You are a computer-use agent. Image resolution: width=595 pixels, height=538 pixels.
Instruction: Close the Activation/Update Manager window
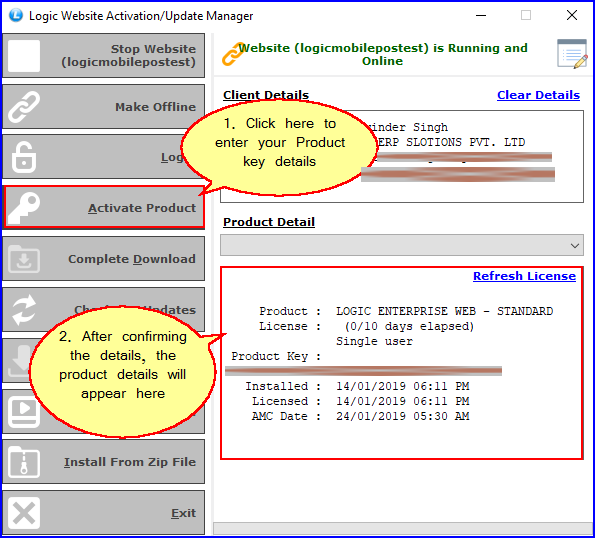[x=572, y=16]
